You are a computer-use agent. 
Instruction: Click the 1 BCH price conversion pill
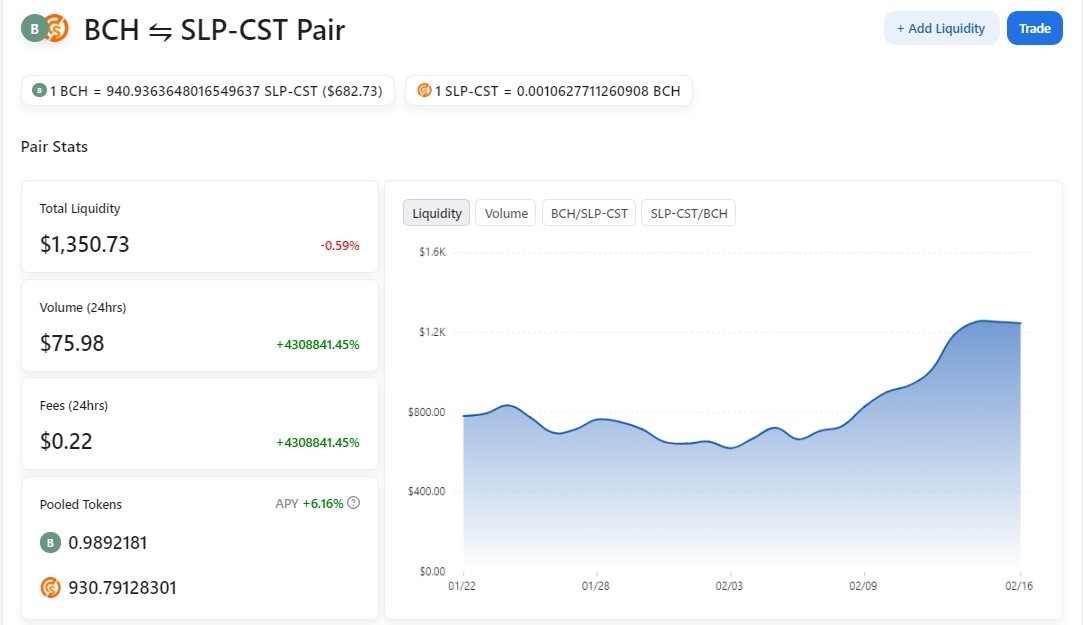[208, 90]
